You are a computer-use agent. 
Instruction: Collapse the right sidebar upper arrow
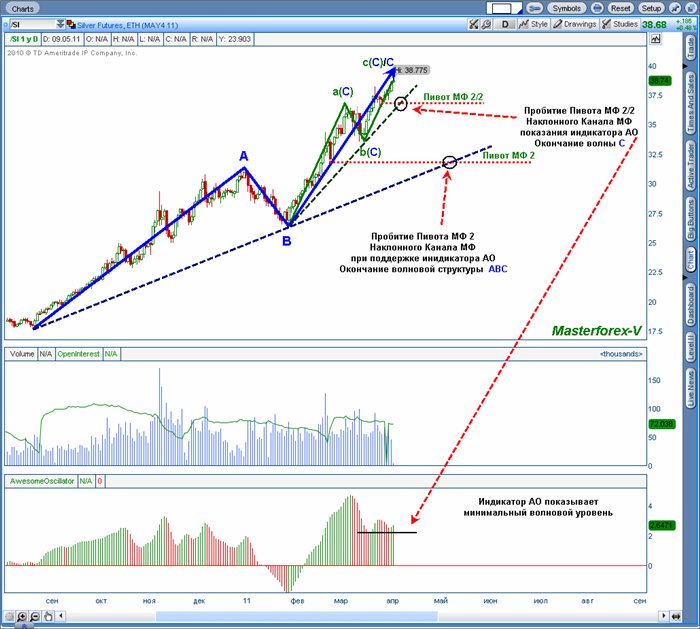[x=686, y=66]
